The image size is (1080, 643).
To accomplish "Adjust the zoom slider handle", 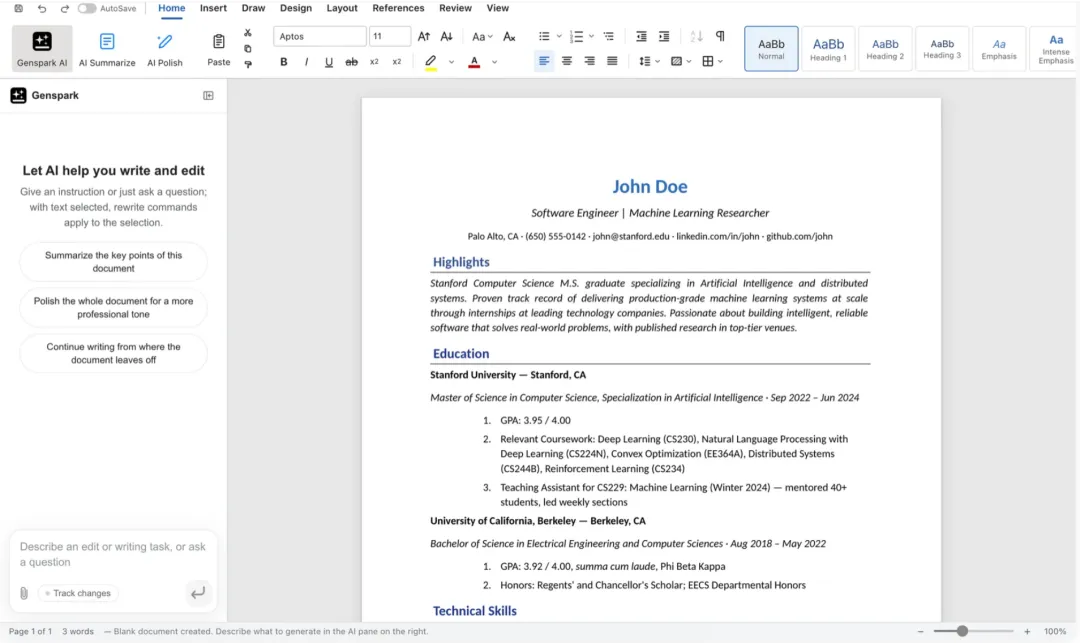I will 962,631.
